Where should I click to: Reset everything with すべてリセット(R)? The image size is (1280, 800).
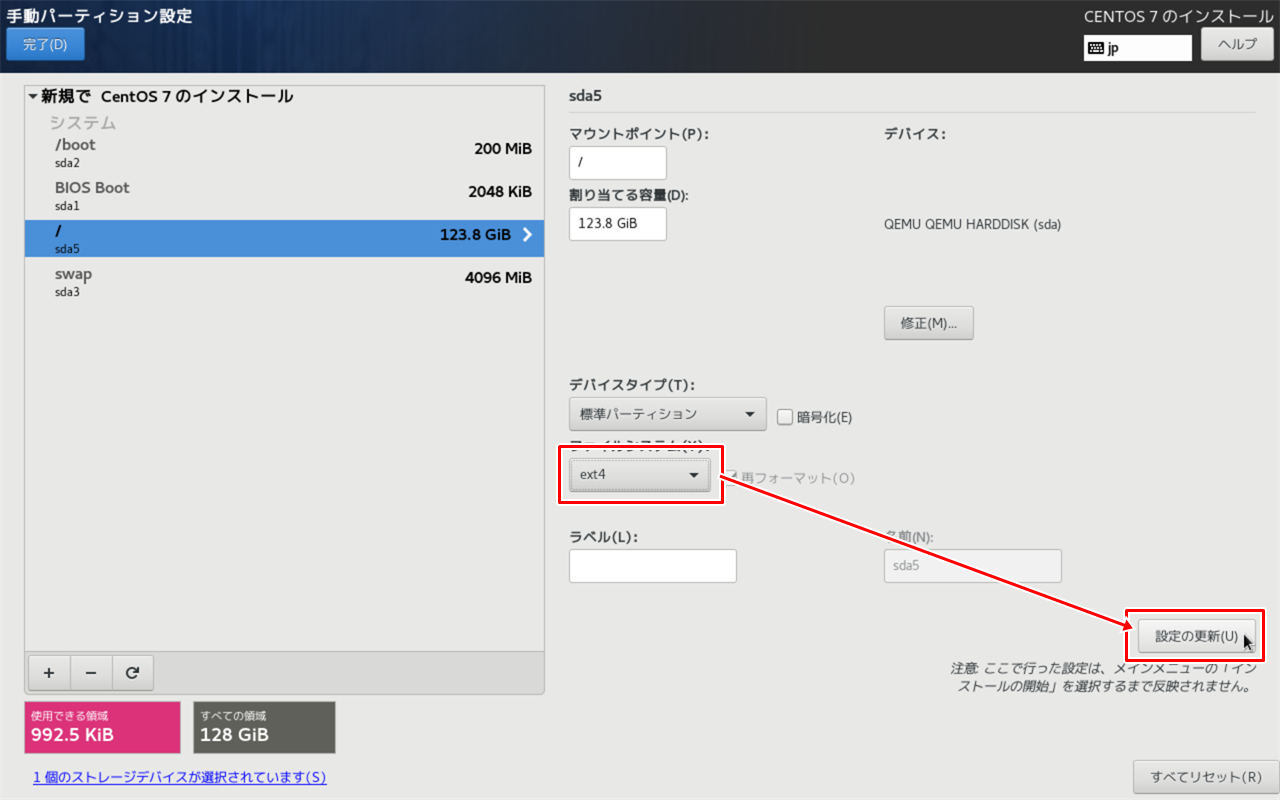point(1204,777)
